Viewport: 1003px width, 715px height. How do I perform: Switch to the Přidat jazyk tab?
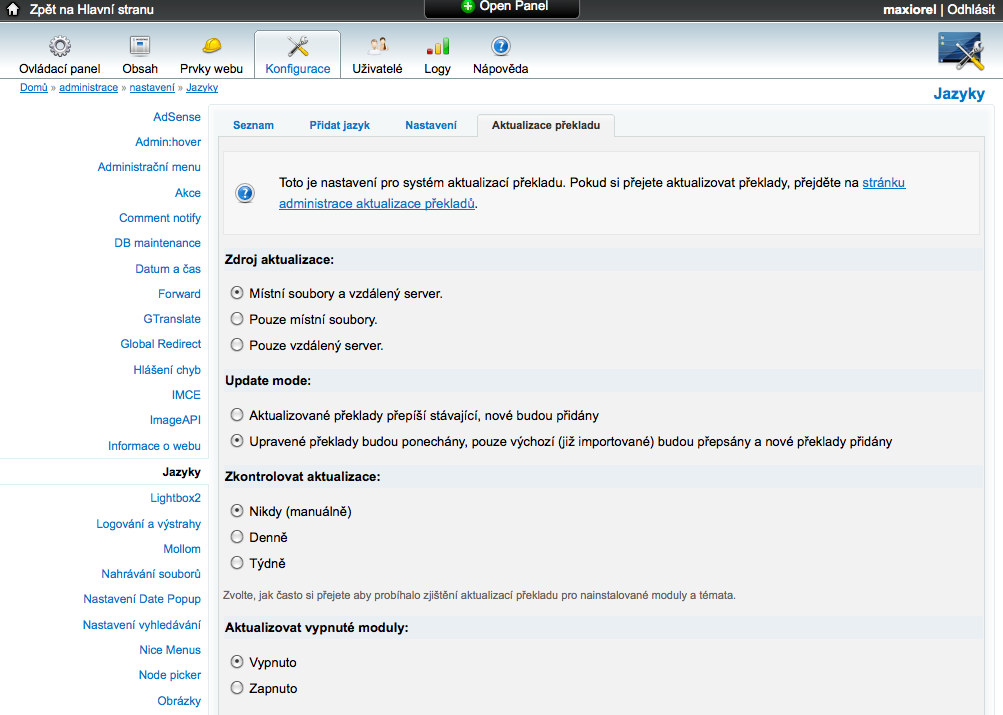point(339,125)
